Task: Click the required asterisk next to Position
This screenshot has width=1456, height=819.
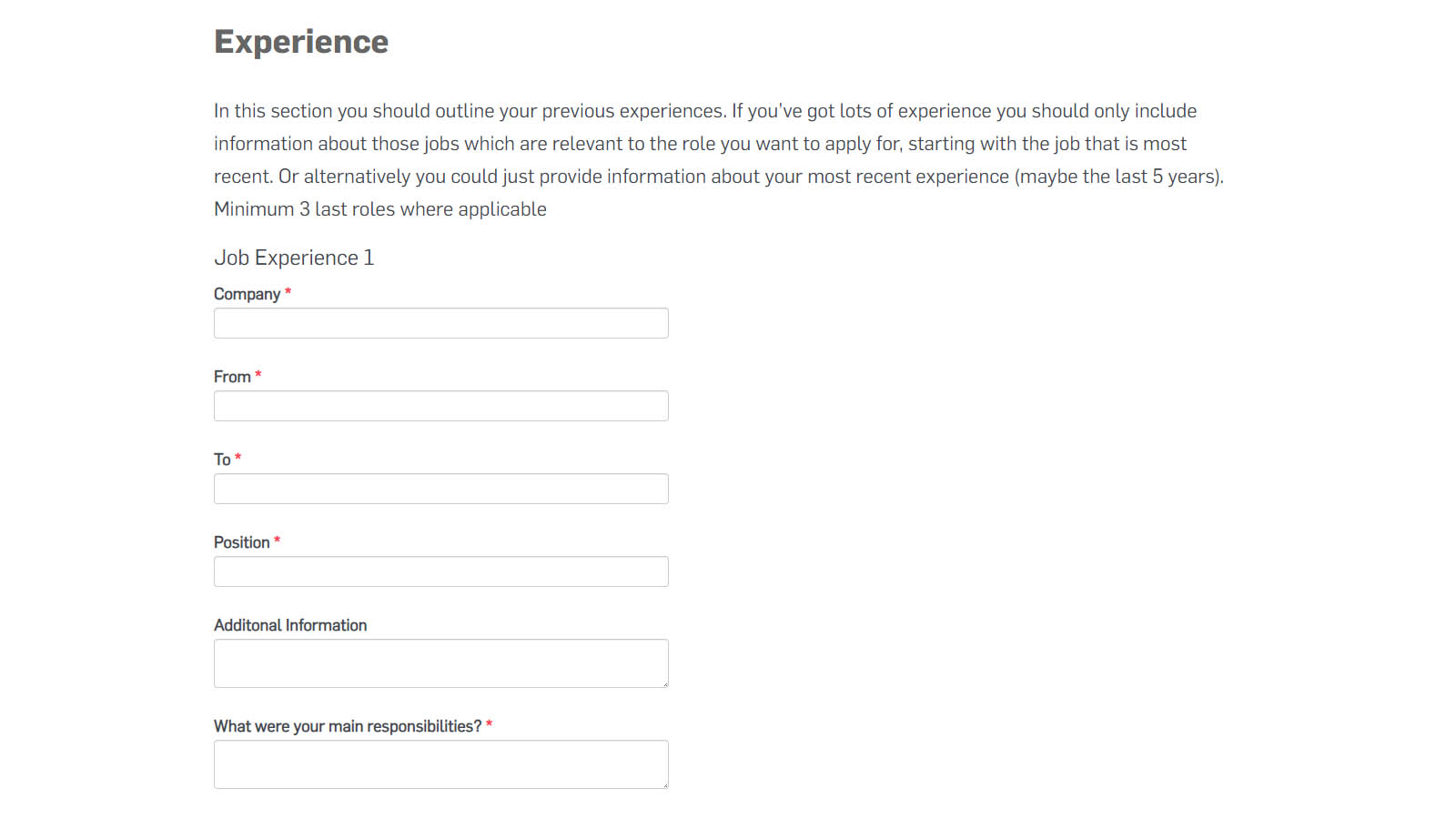Action: point(277,541)
